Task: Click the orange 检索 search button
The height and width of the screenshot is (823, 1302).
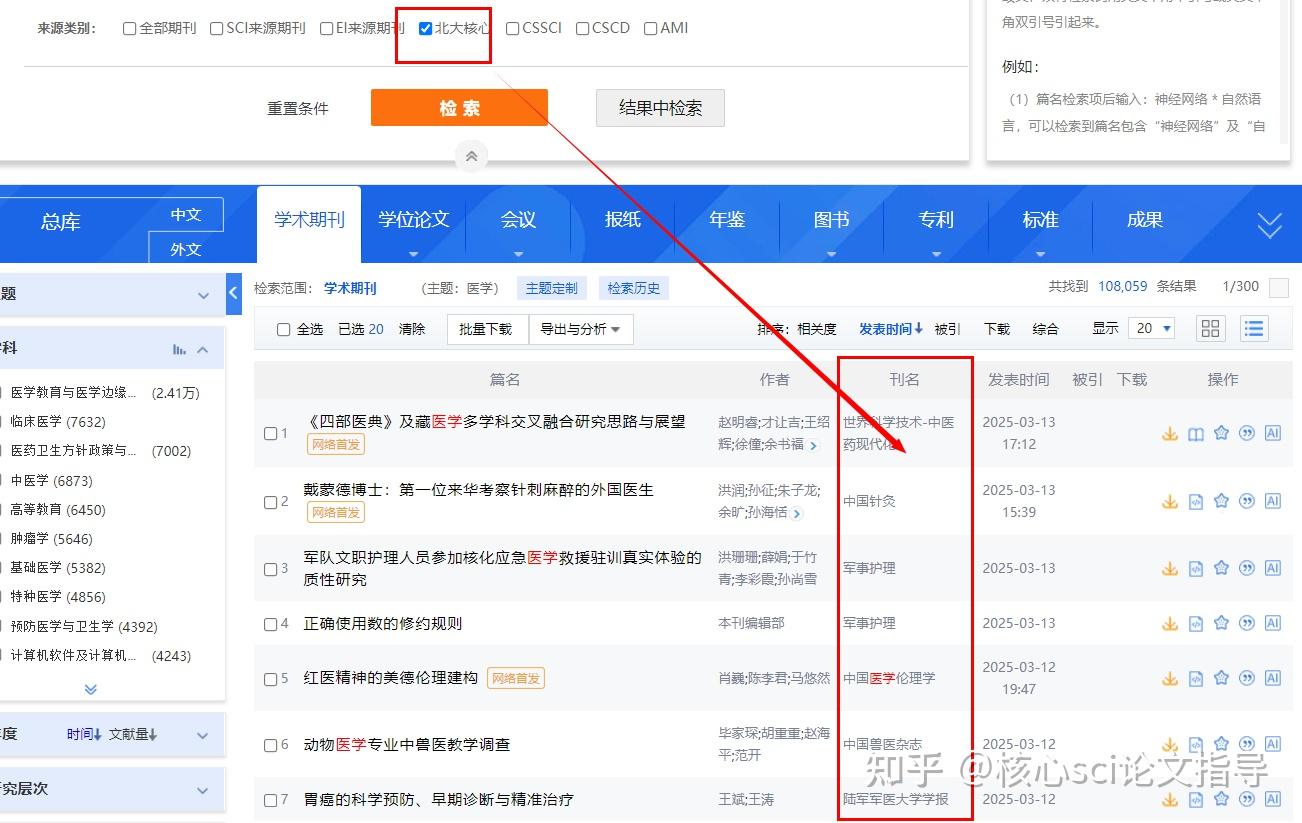Action: pos(458,107)
